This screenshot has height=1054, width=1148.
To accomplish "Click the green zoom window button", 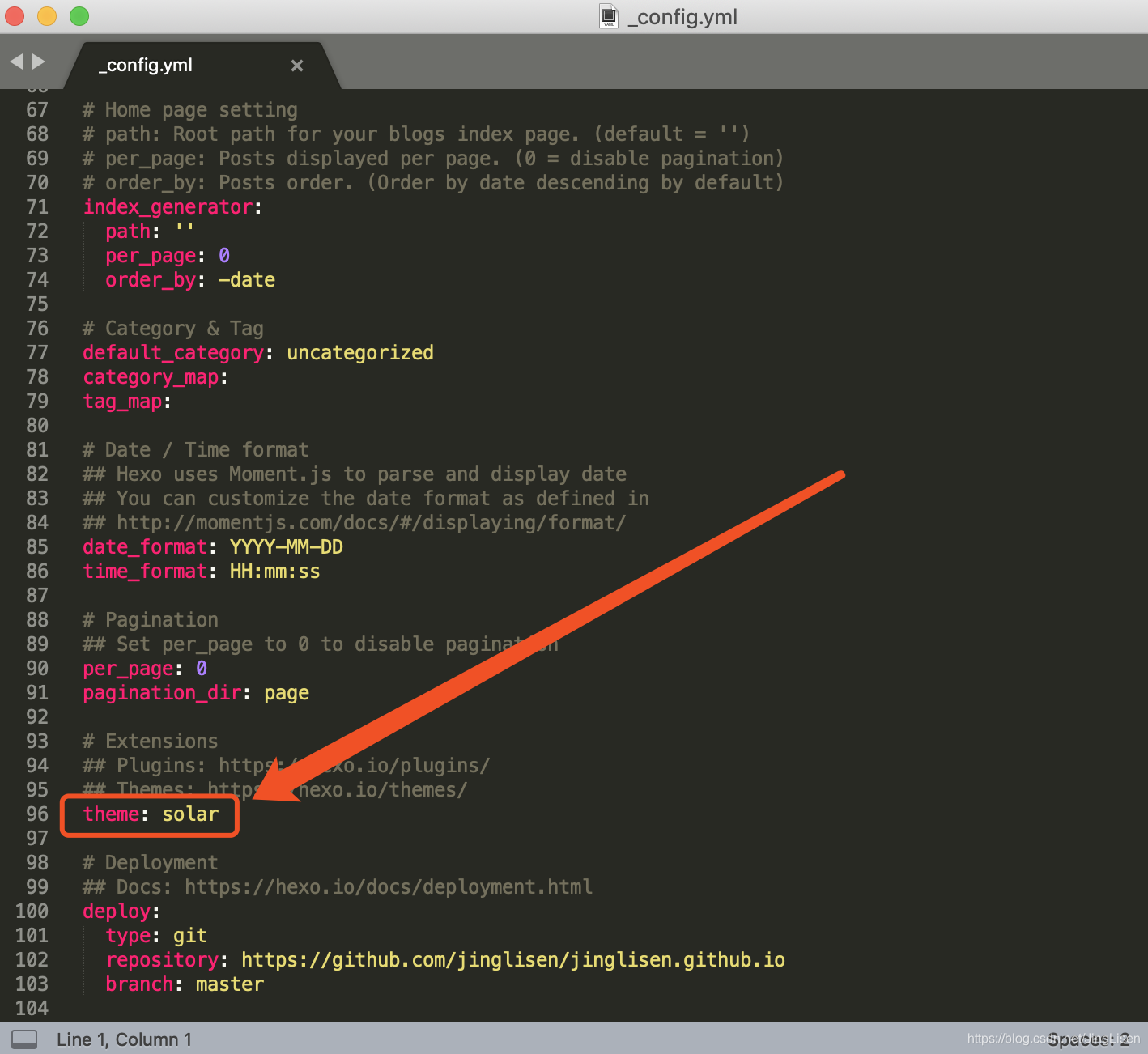I will pyautogui.click(x=79, y=16).
